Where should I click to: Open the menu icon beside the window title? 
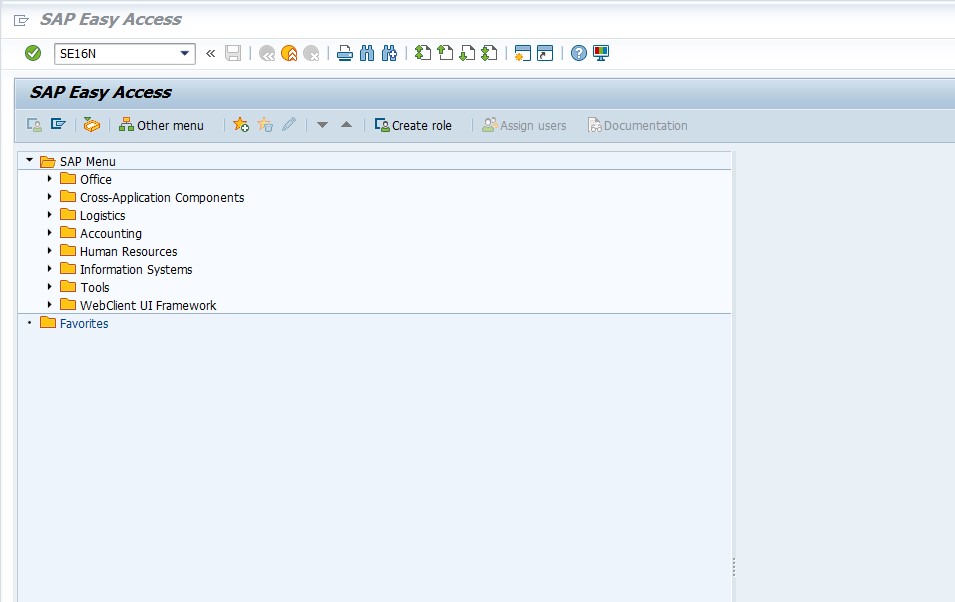pyautogui.click(x=21, y=21)
